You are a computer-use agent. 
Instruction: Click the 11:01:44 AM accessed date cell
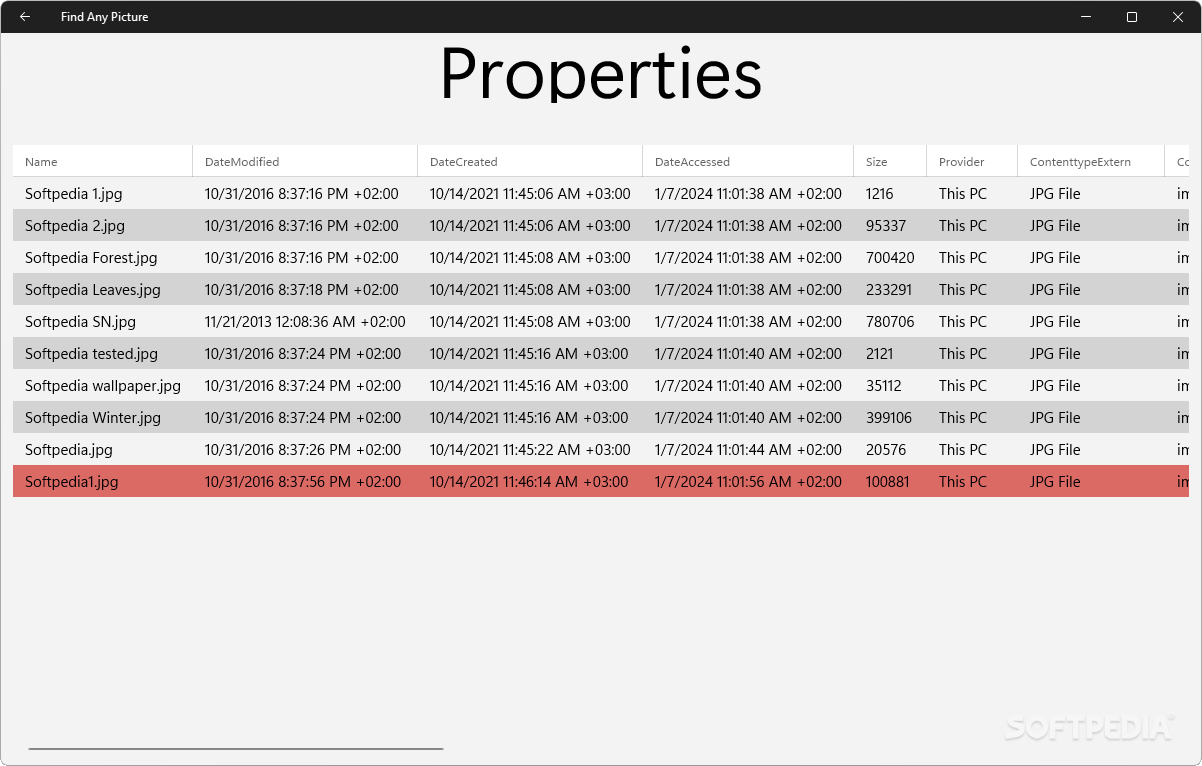748,450
